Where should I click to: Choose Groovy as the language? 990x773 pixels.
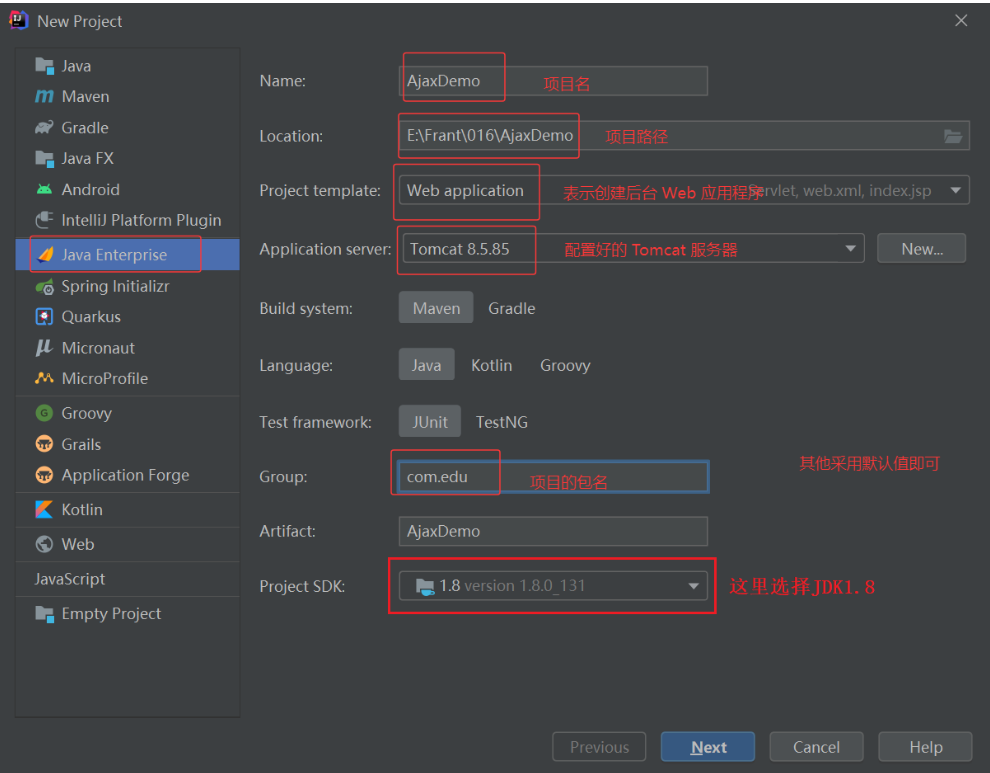point(565,365)
